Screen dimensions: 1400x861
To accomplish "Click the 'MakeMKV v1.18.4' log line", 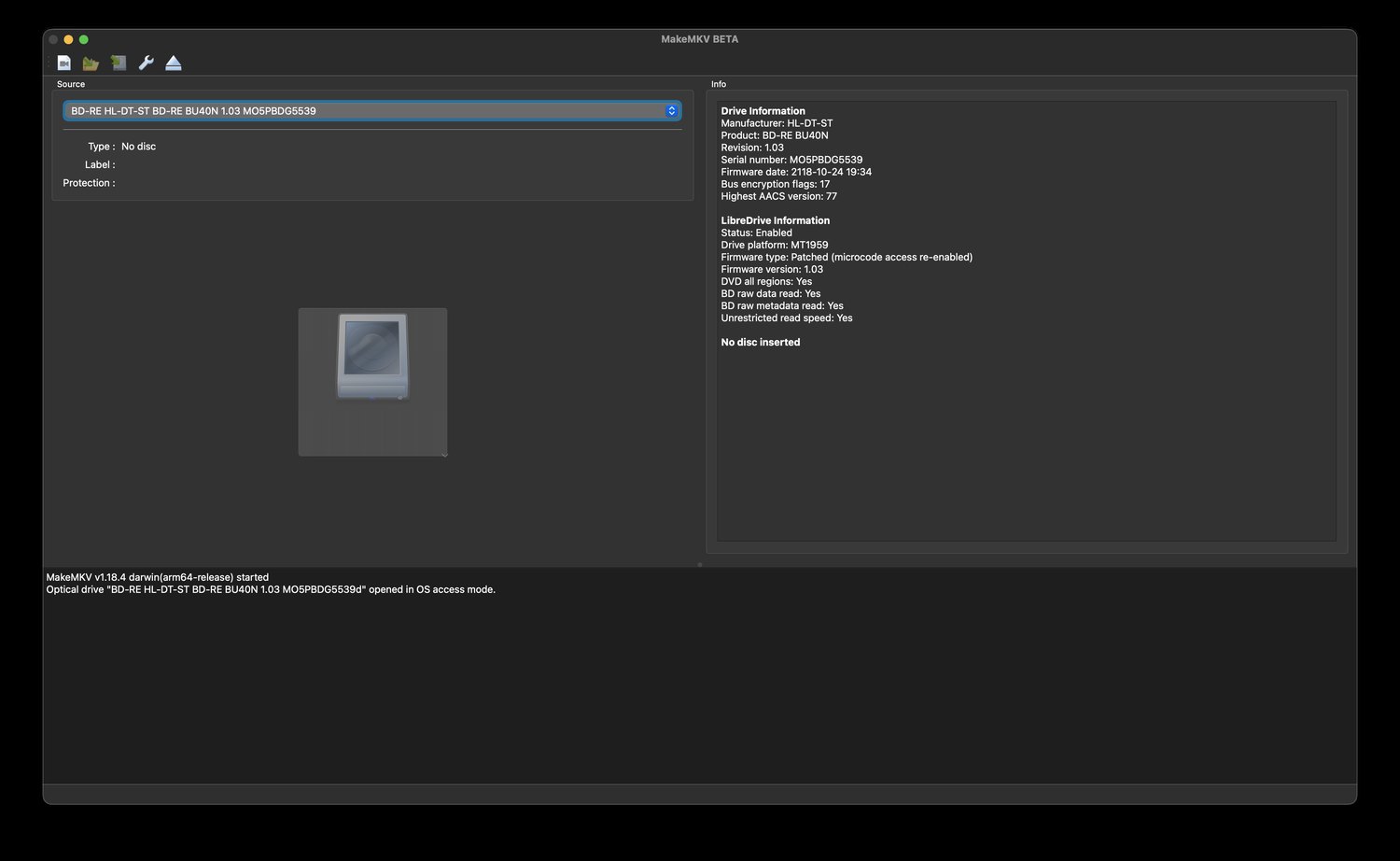I will click(x=157, y=577).
